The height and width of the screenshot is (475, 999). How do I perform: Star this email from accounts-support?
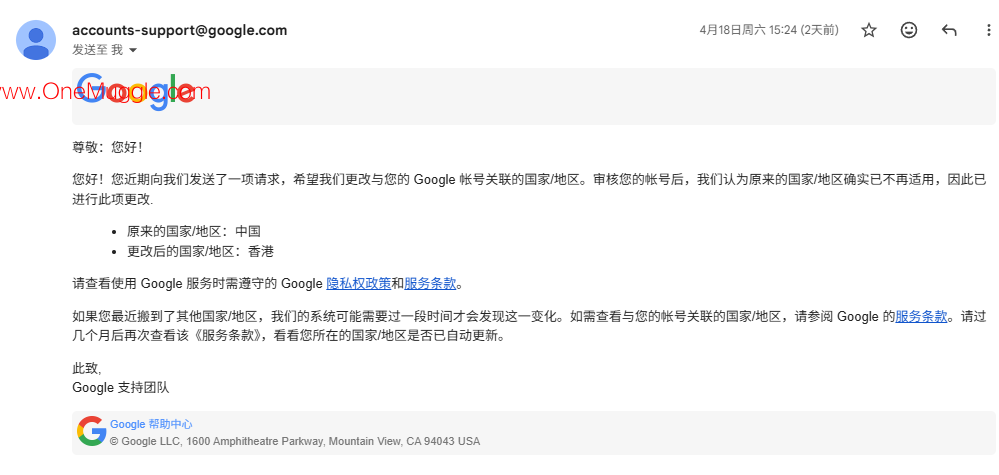[x=868, y=30]
